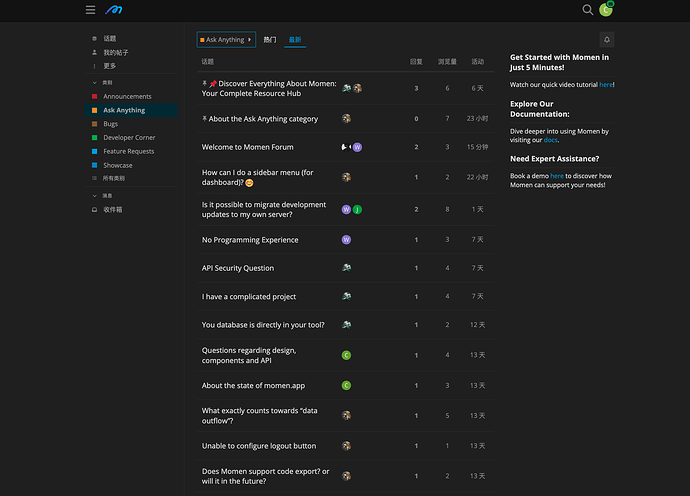Click the green C avatar in About the state row

pos(346,386)
